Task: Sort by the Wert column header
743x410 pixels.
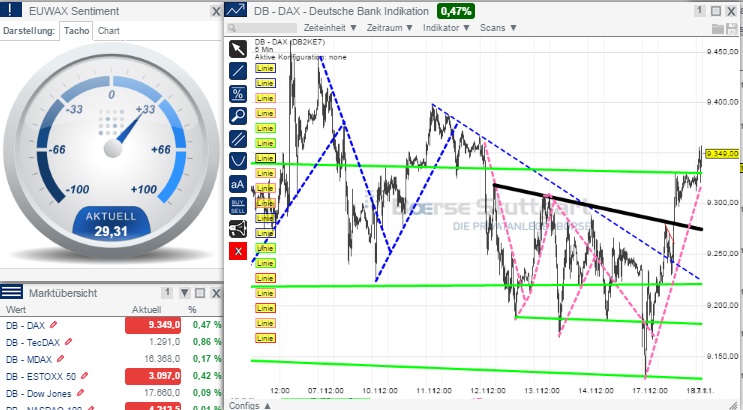Action: [16, 310]
